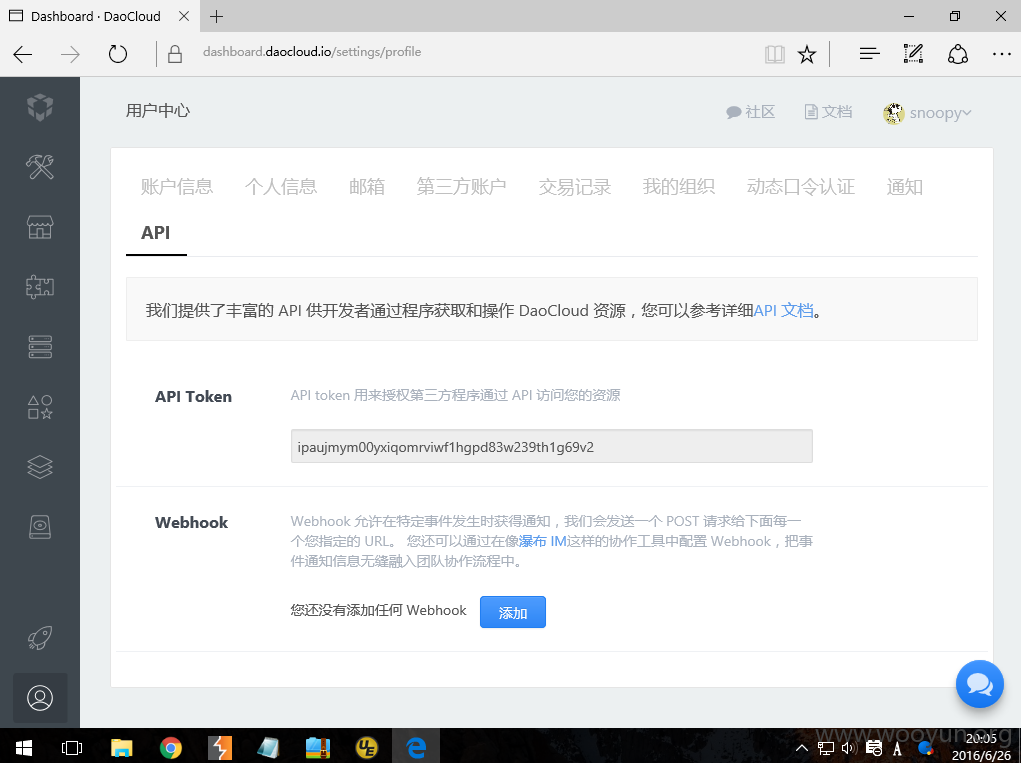The height and width of the screenshot is (763, 1021).
Task: Switch to the 第三方账户 tab
Action: [462, 187]
